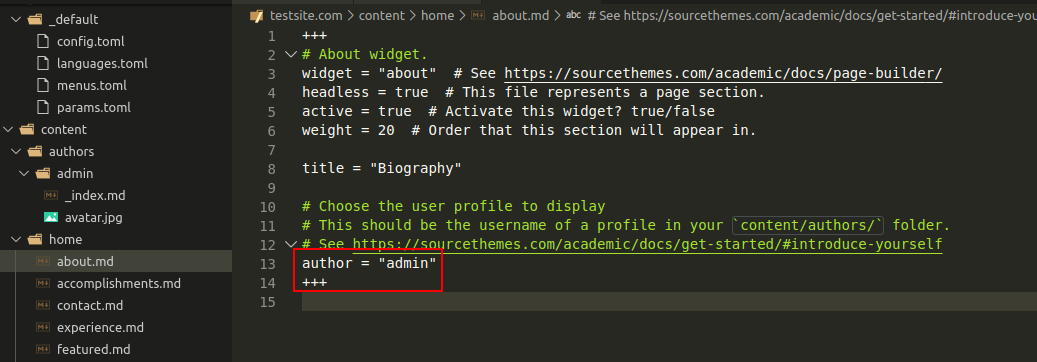Image resolution: width=1037 pixels, height=362 pixels.
Task: Click the weight = 20 text
Action: point(348,130)
